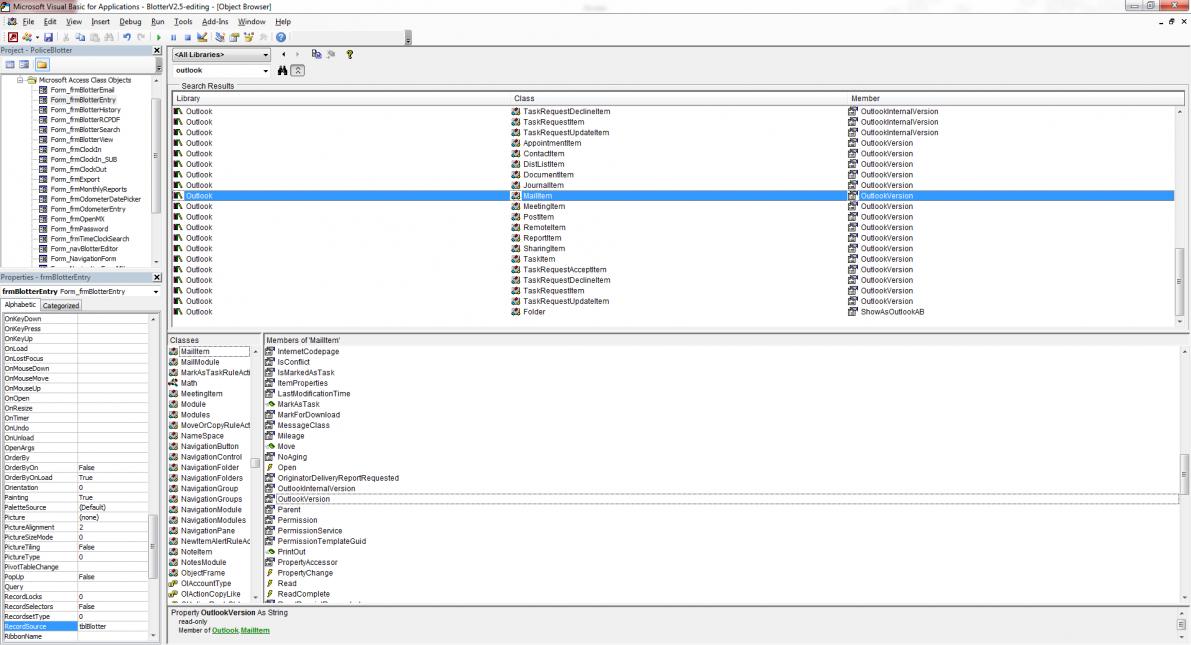Viewport: 1191px width, 645px height.
Task: Select the ShowAsOutlookAB member result
Action: [x=892, y=312]
